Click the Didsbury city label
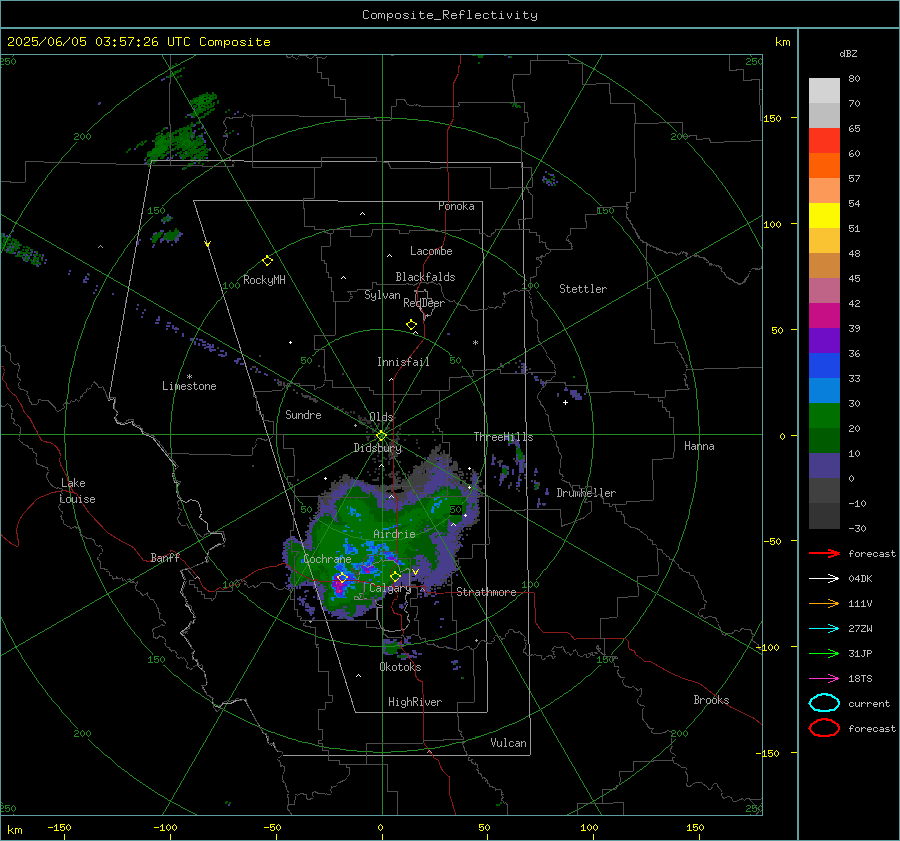 377,448
